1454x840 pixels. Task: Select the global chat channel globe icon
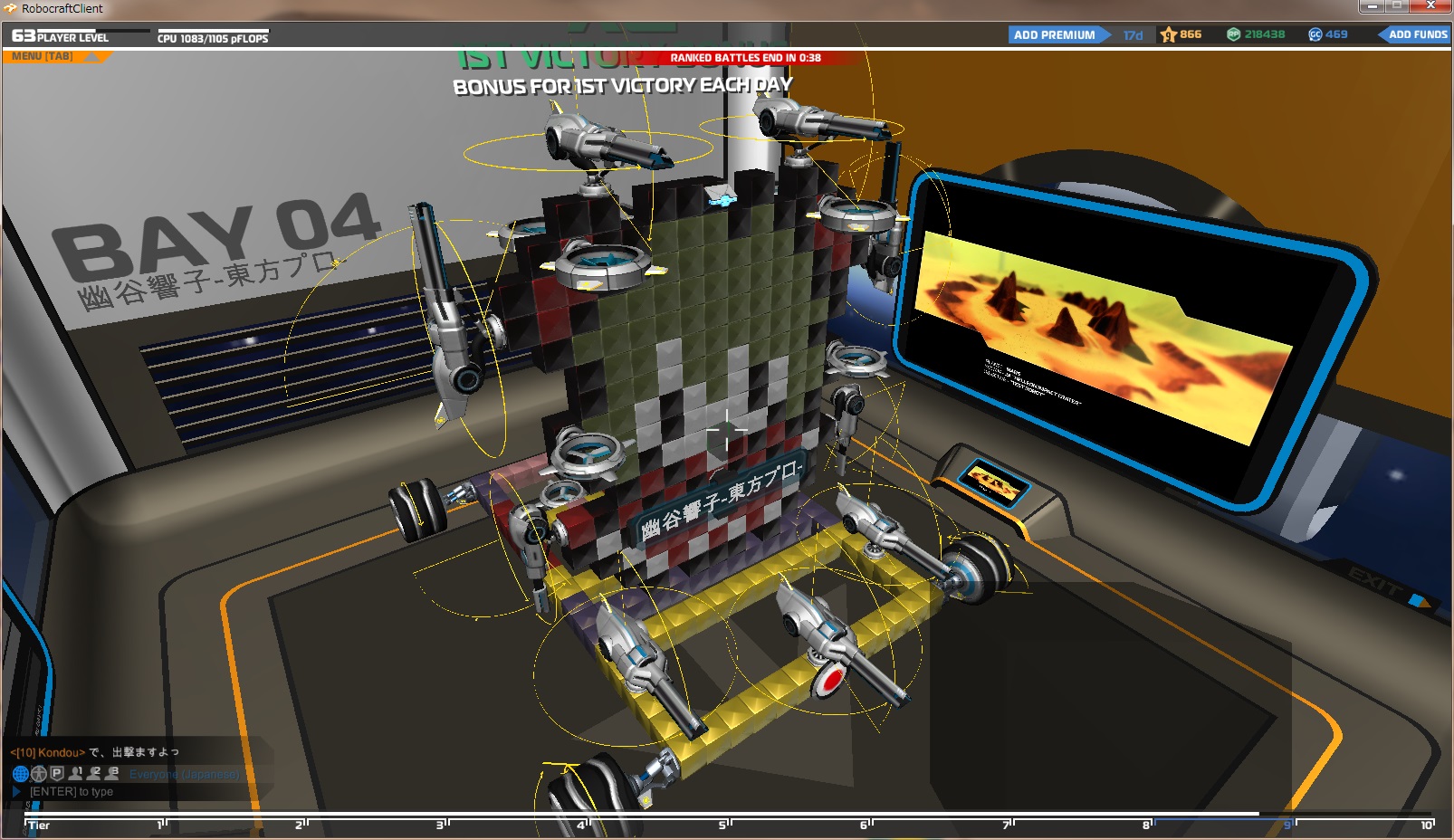(x=20, y=774)
